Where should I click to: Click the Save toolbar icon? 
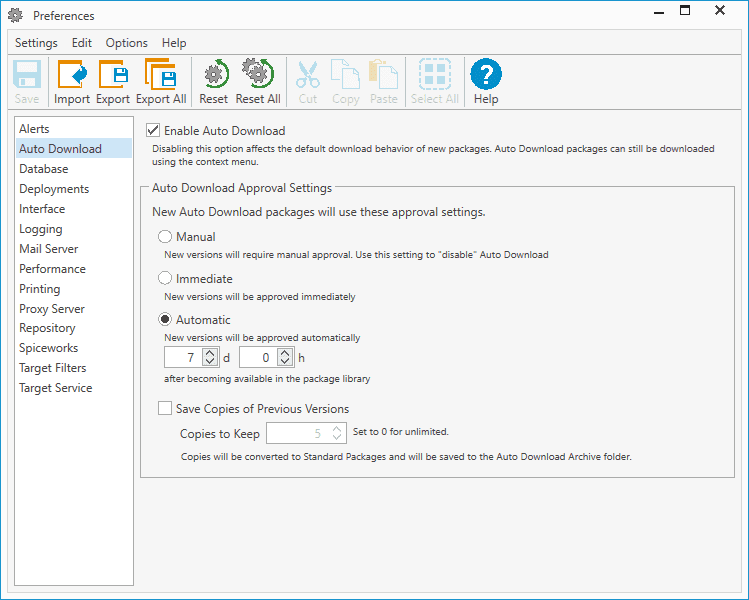click(26, 74)
